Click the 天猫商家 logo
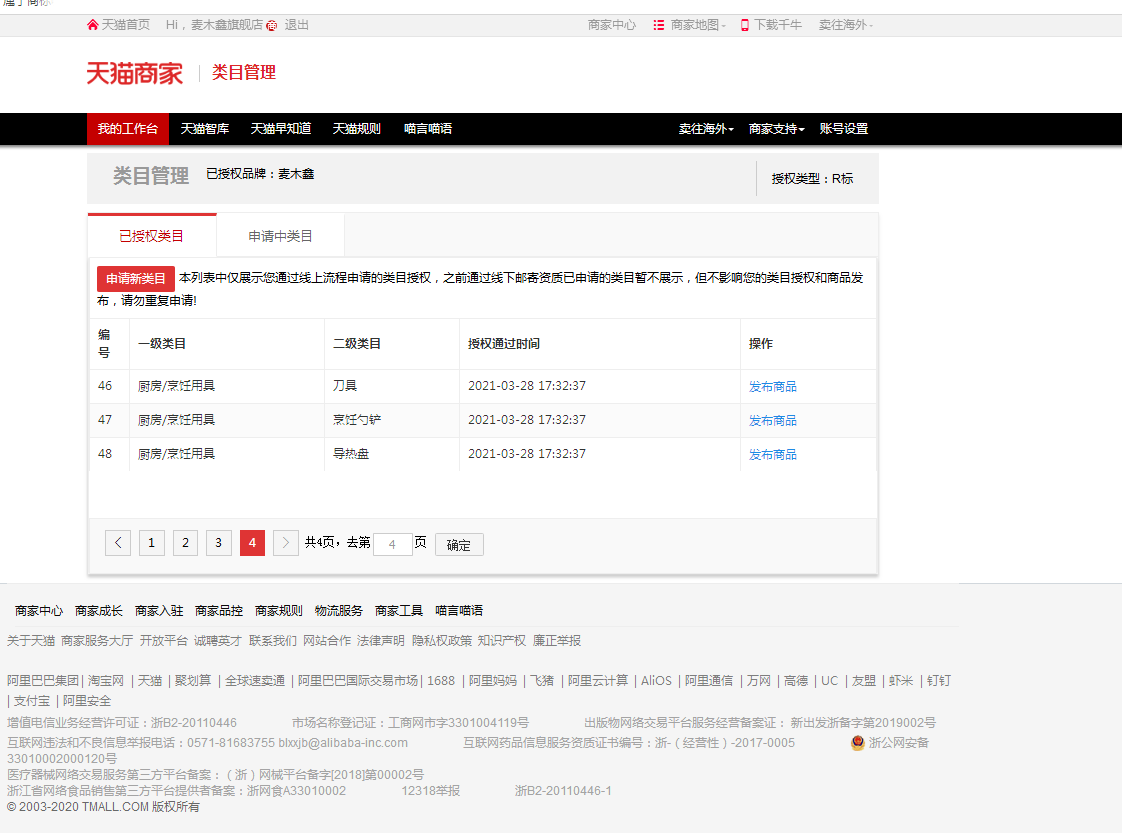The height and width of the screenshot is (836, 1122). click(135, 73)
